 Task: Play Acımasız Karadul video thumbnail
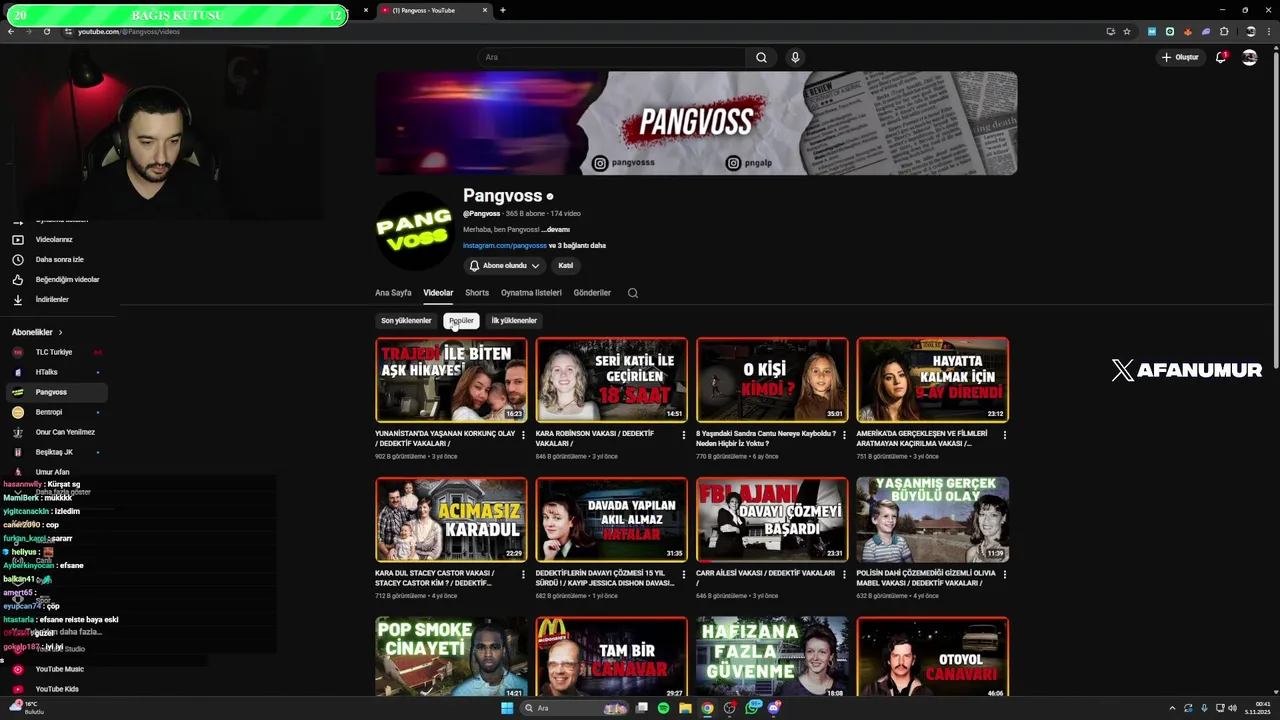[451, 519]
